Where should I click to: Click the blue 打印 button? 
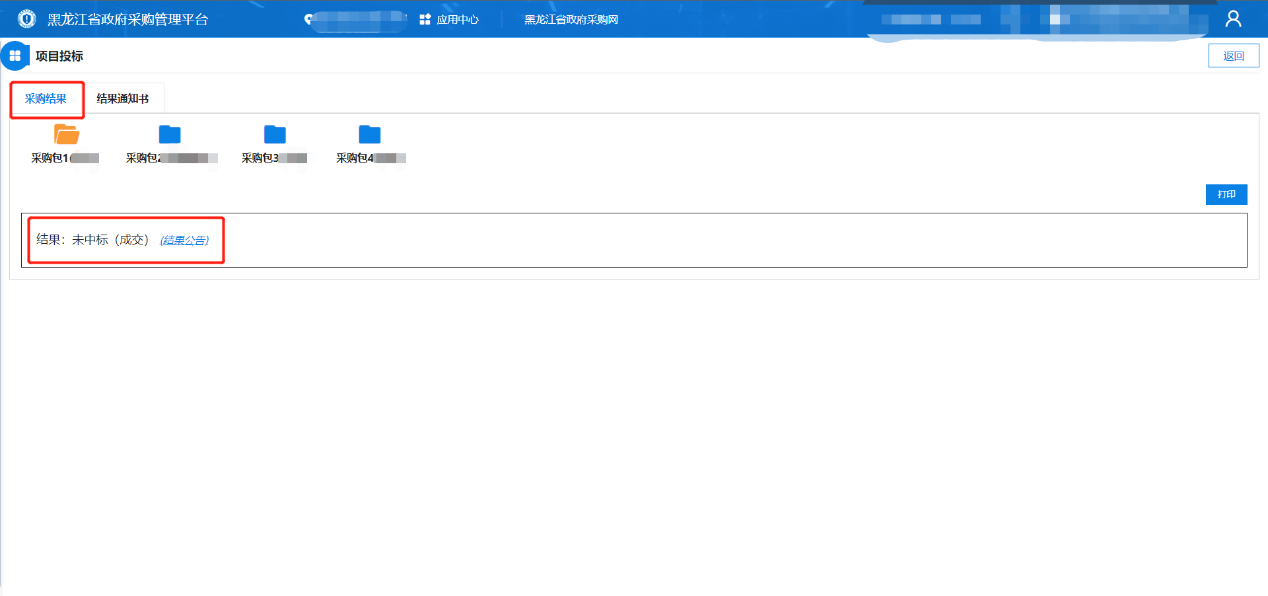[x=1226, y=194]
